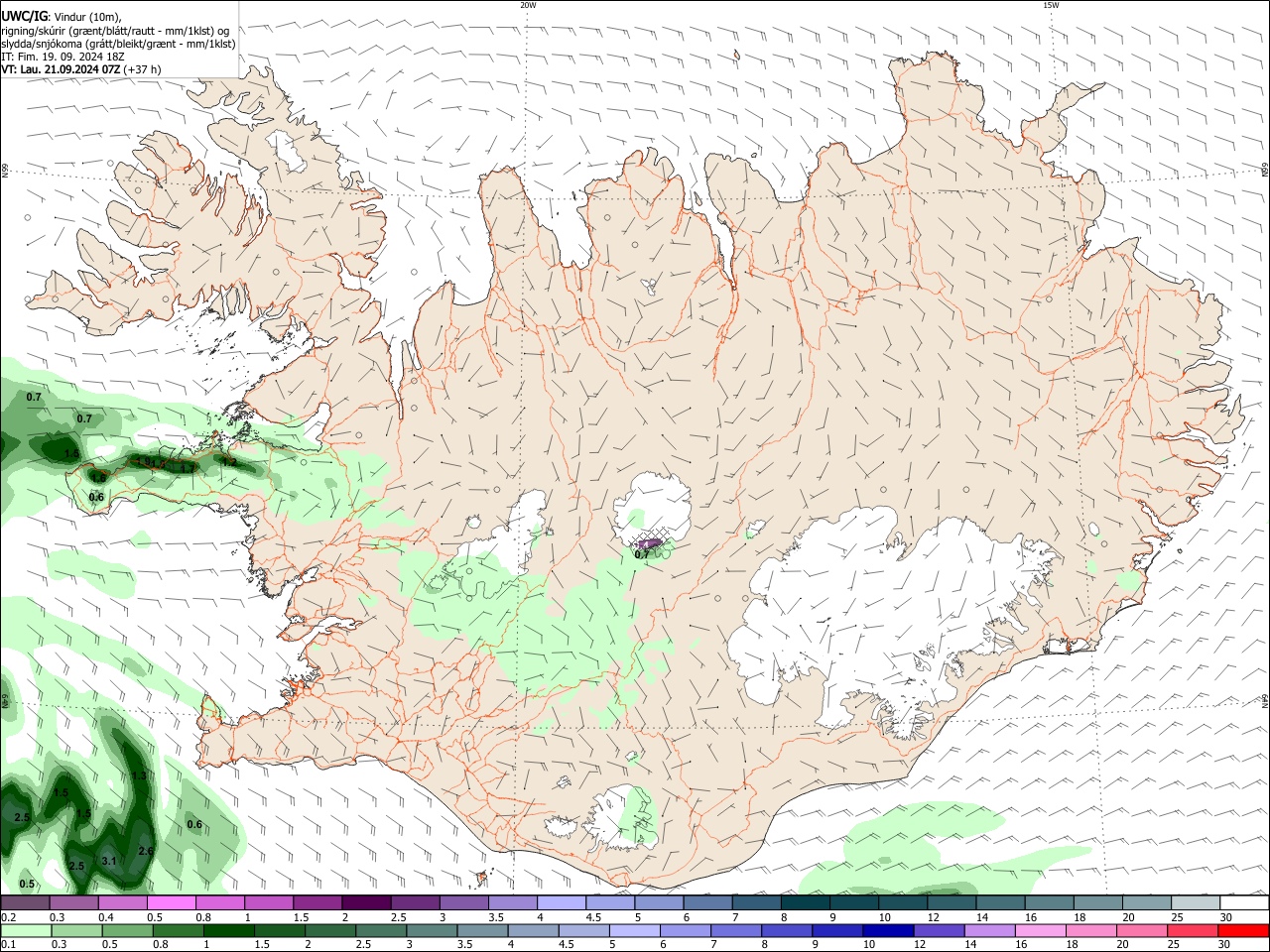Click the '30' label on the upper scale
The width and height of the screenshot is (1270, 952).
tap(1226, 917)
